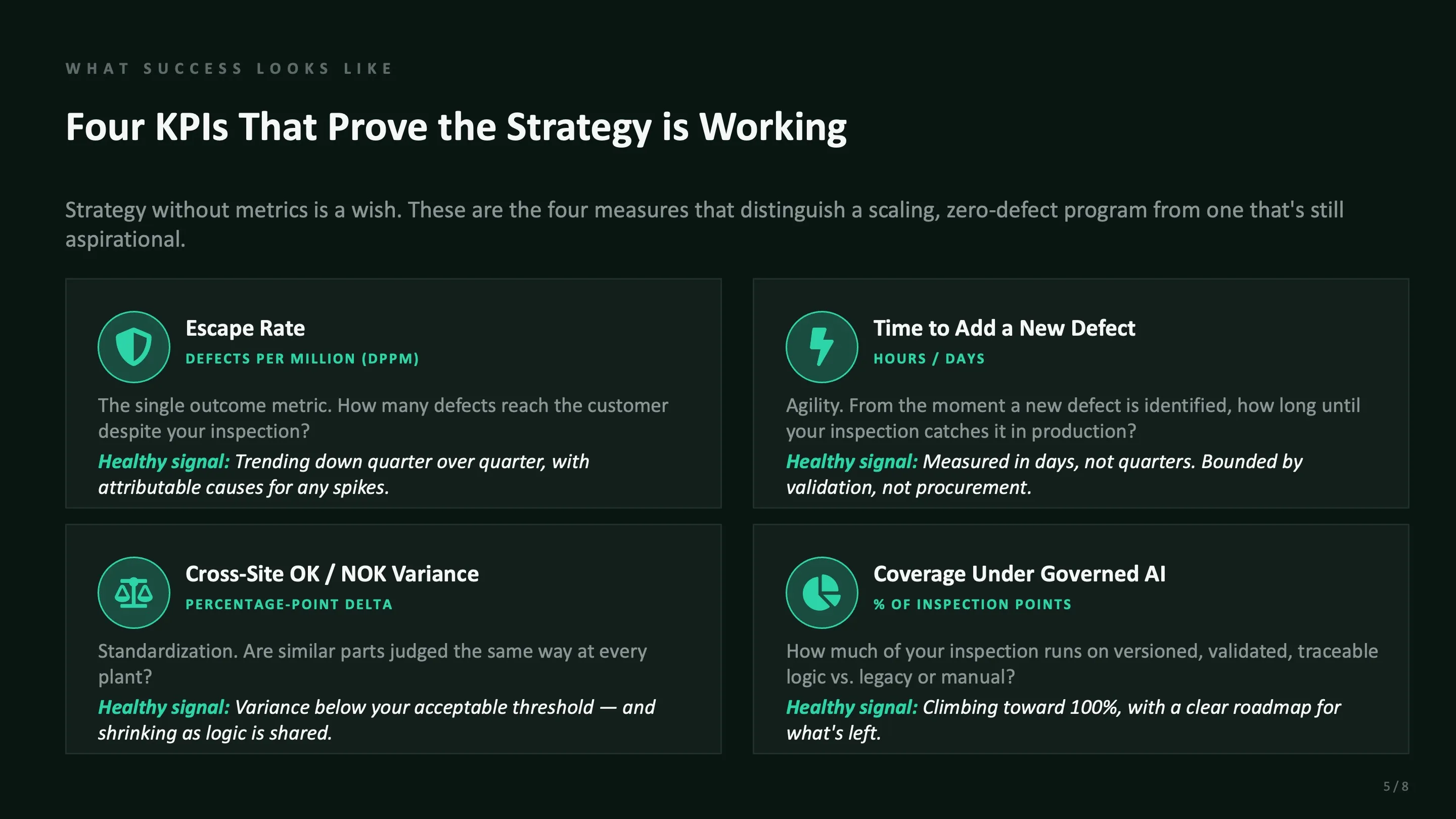This screenshot has width=1456, height=819.
Task: Select the Time to Add a New Defect heading
Action: tap(1005, 329)
